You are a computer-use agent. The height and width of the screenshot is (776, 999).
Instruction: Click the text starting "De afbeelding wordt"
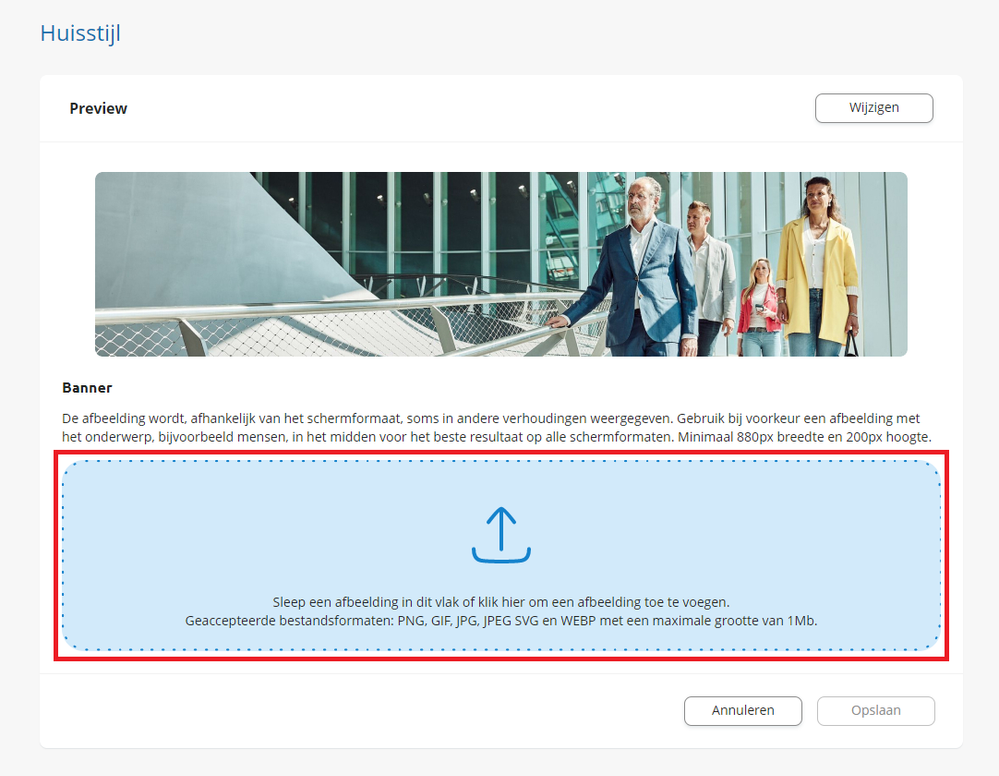(x=497, y=428)
